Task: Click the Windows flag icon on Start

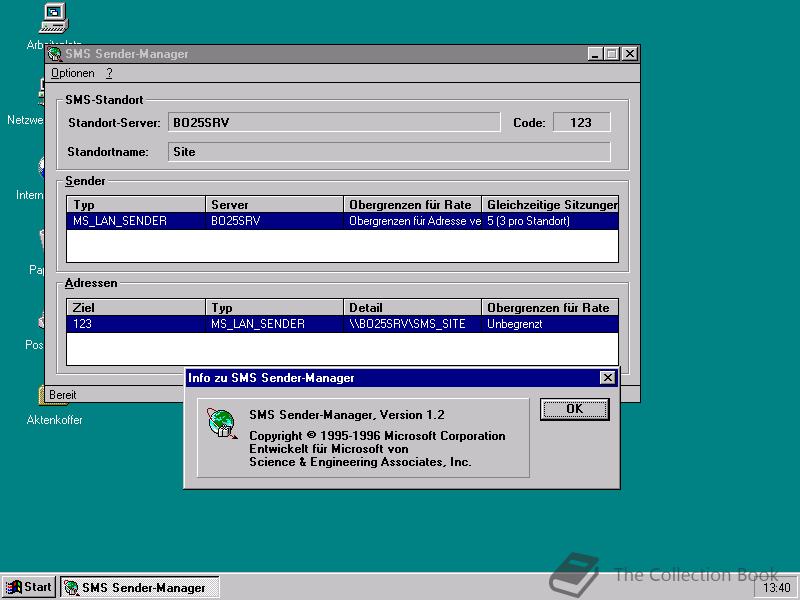Action: [x=14, y=587]
